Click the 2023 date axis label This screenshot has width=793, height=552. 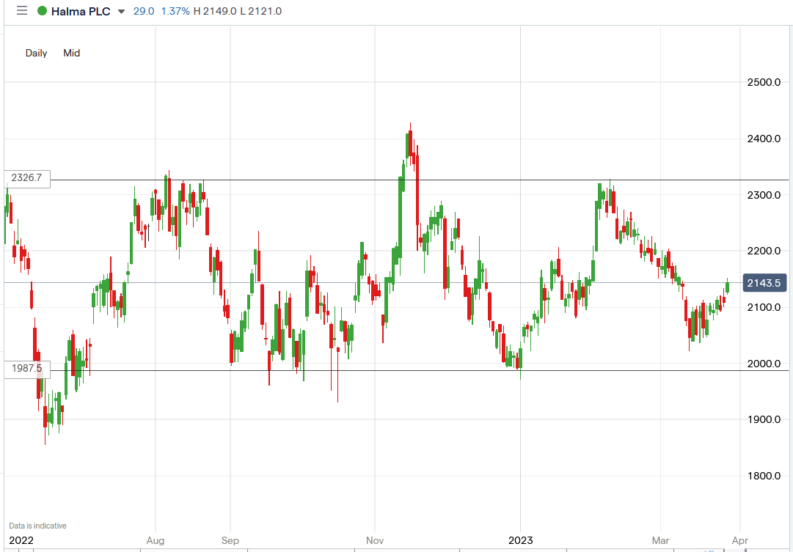click(520, 541)
